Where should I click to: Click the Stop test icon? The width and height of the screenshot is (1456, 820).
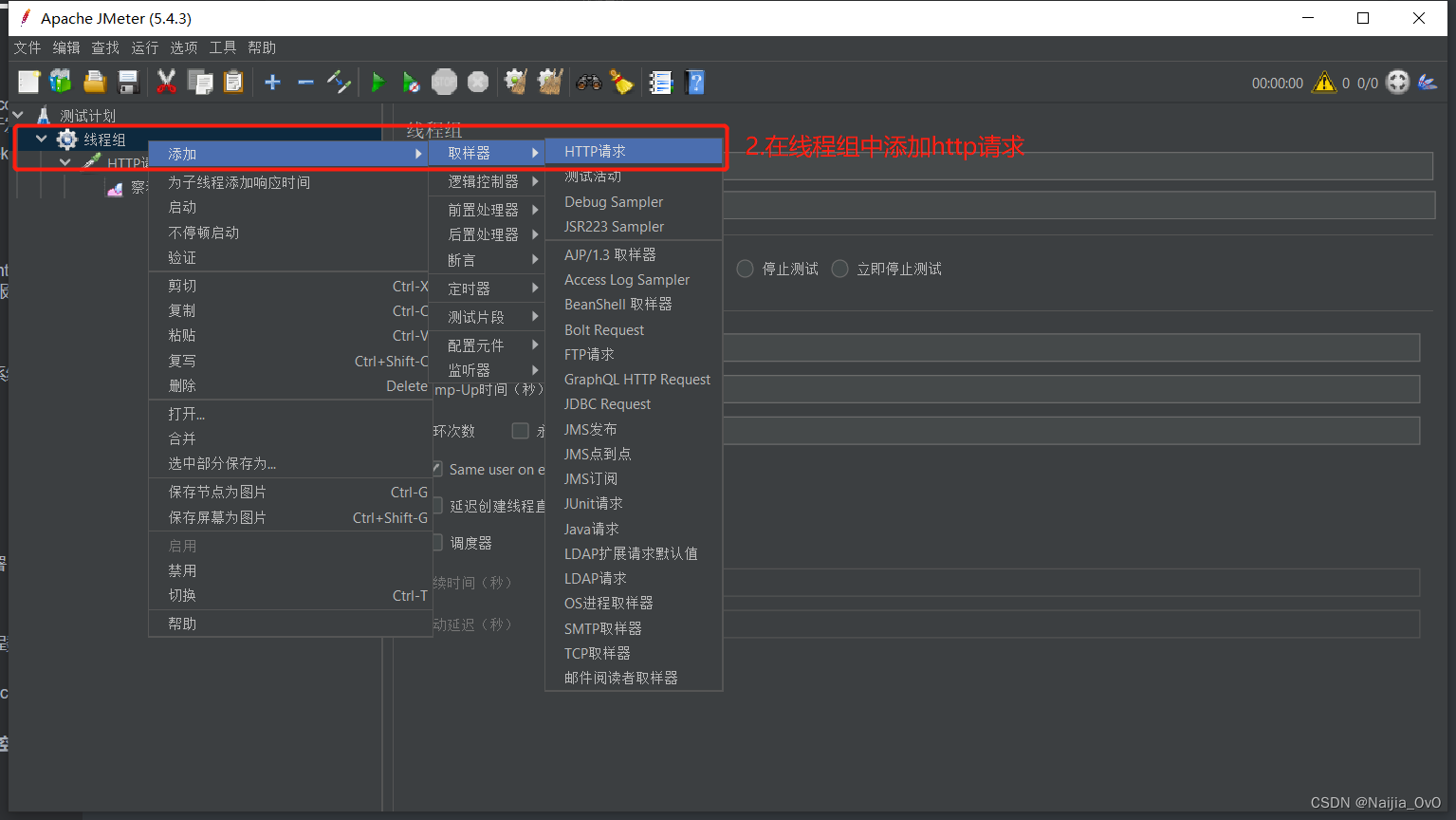pyautogui.click(x=444, y=83)
